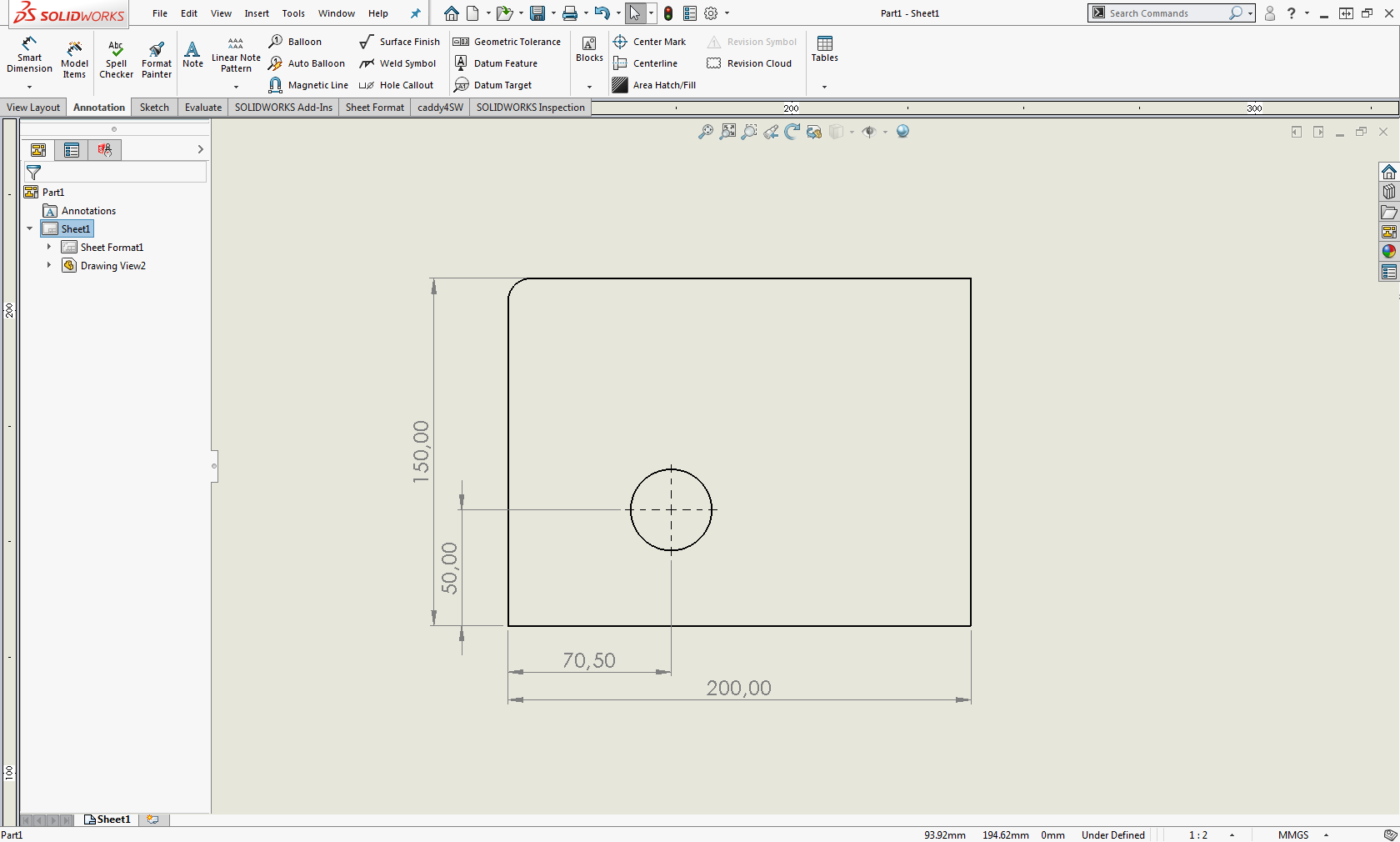Toggle the pin on the menu bar
Image resolution: width=1400 pixels, height=842 pixels.
pyautogui.click(x=415, y=13)
